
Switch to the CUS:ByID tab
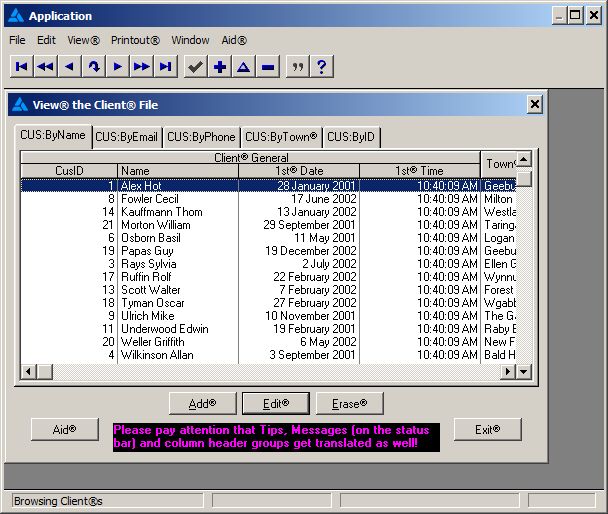click(351, 137)
